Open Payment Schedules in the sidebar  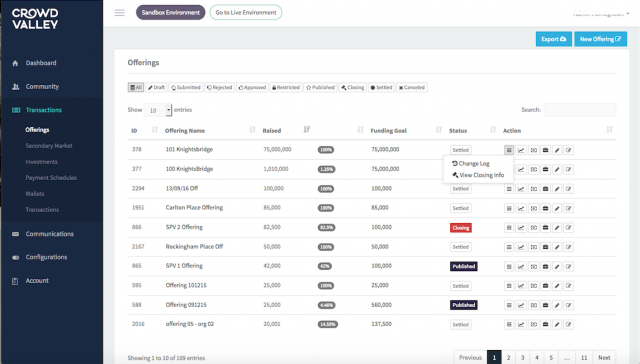tap(51, 178)
